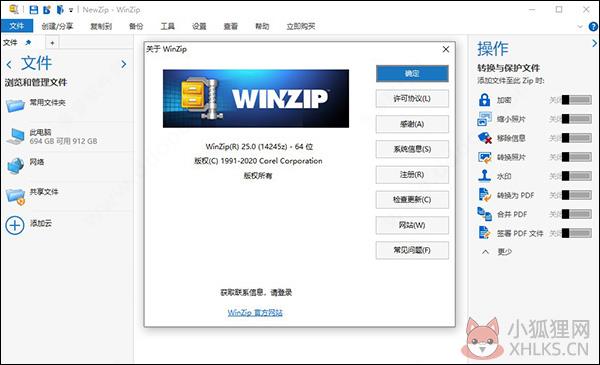Viewport: 600px width, 365px height.
Task: Click 注册(R) button
Action: click(412, 174)
